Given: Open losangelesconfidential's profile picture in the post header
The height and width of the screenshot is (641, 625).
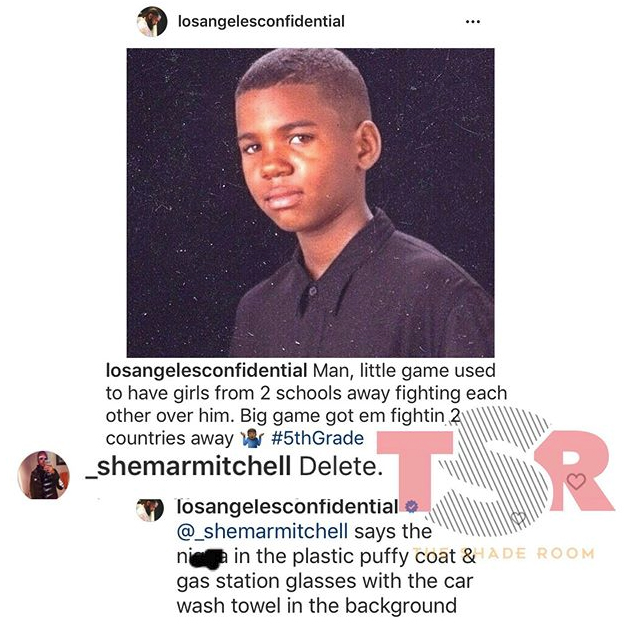Looking at the screenshot, I should (152, 22).
